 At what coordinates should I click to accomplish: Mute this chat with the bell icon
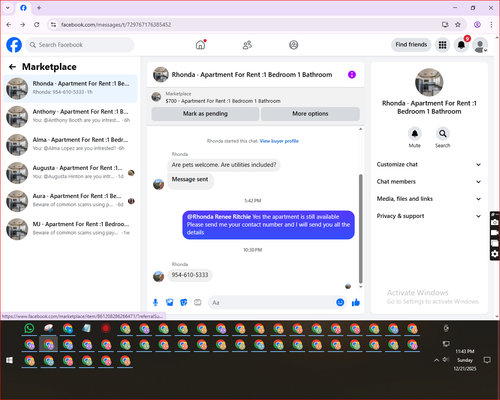pyautogui.click(x=415, y=134)
